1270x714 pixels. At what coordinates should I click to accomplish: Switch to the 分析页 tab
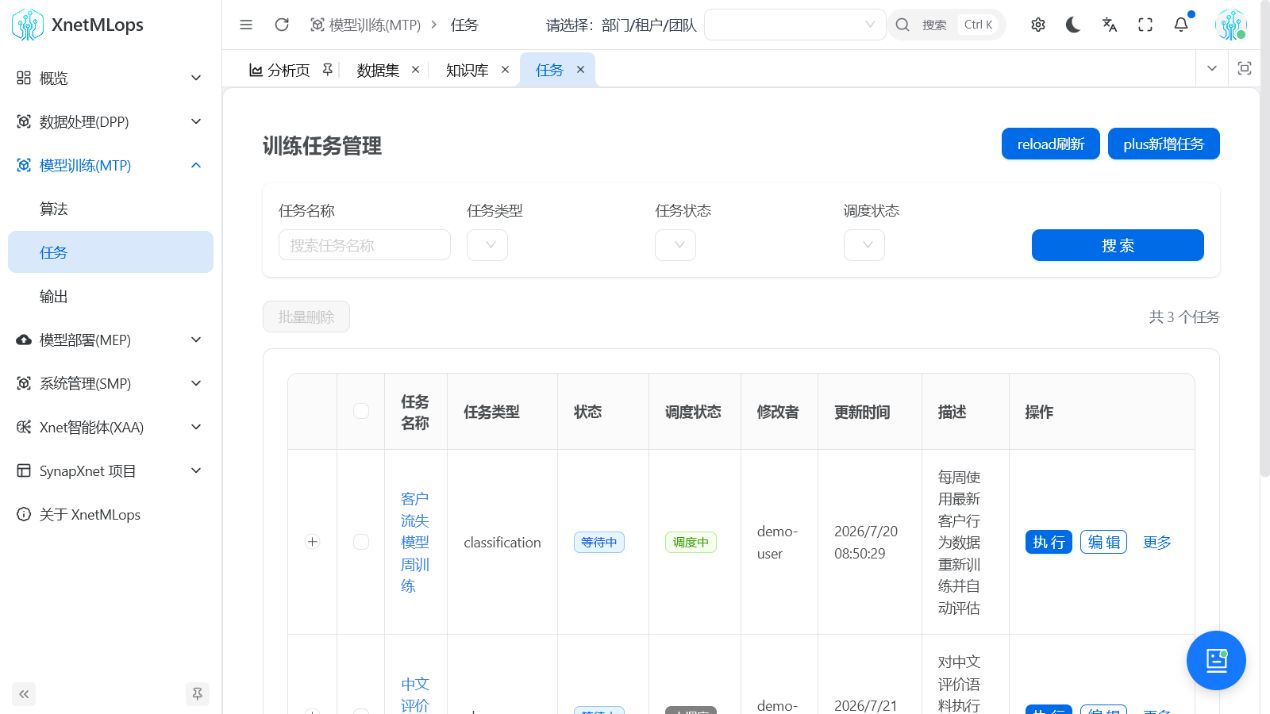(289, 70)
